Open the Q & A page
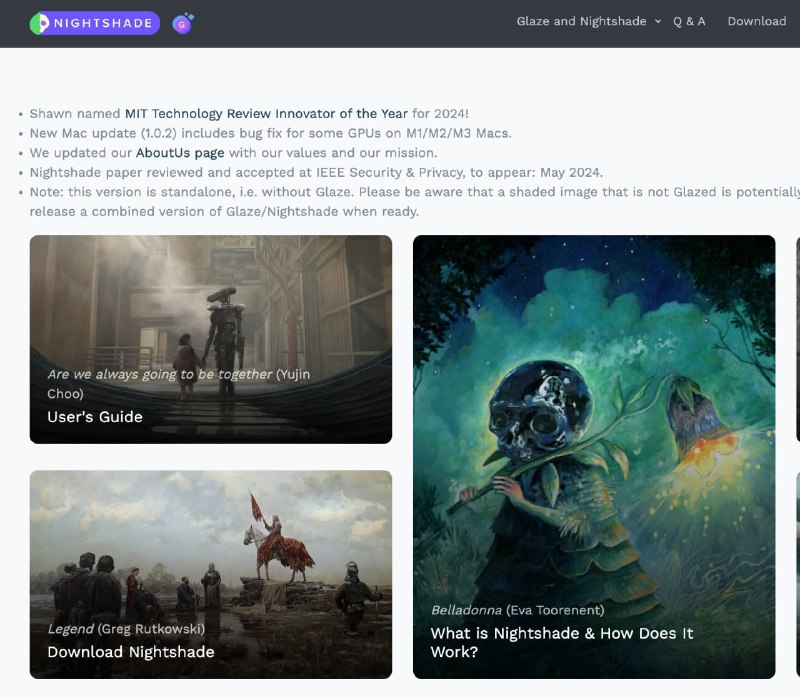The height and width of the screenshot is (699, 800). click(x=689, y=21)
